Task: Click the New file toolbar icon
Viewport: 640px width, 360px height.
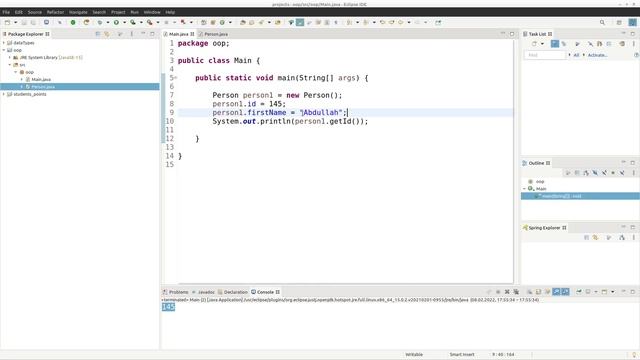Action: [7, 22]
